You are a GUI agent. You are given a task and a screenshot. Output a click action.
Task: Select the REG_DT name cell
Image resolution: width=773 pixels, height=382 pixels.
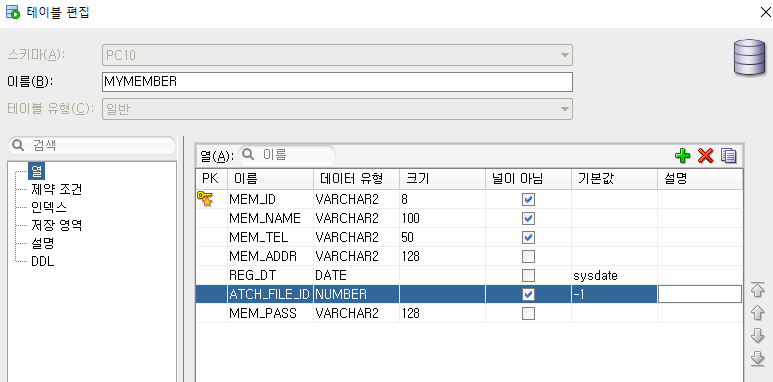click(x=270, y=275)
